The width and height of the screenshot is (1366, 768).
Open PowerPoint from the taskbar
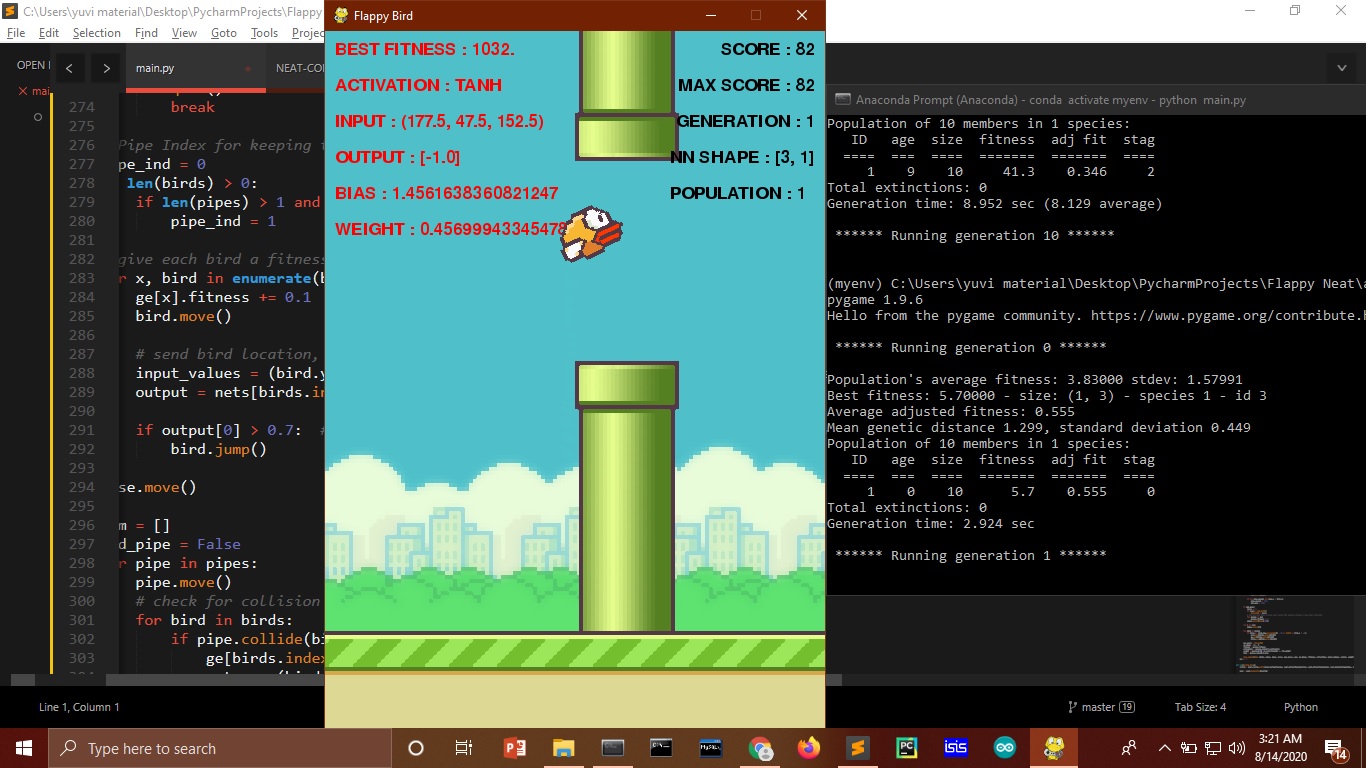pos(515,748)
